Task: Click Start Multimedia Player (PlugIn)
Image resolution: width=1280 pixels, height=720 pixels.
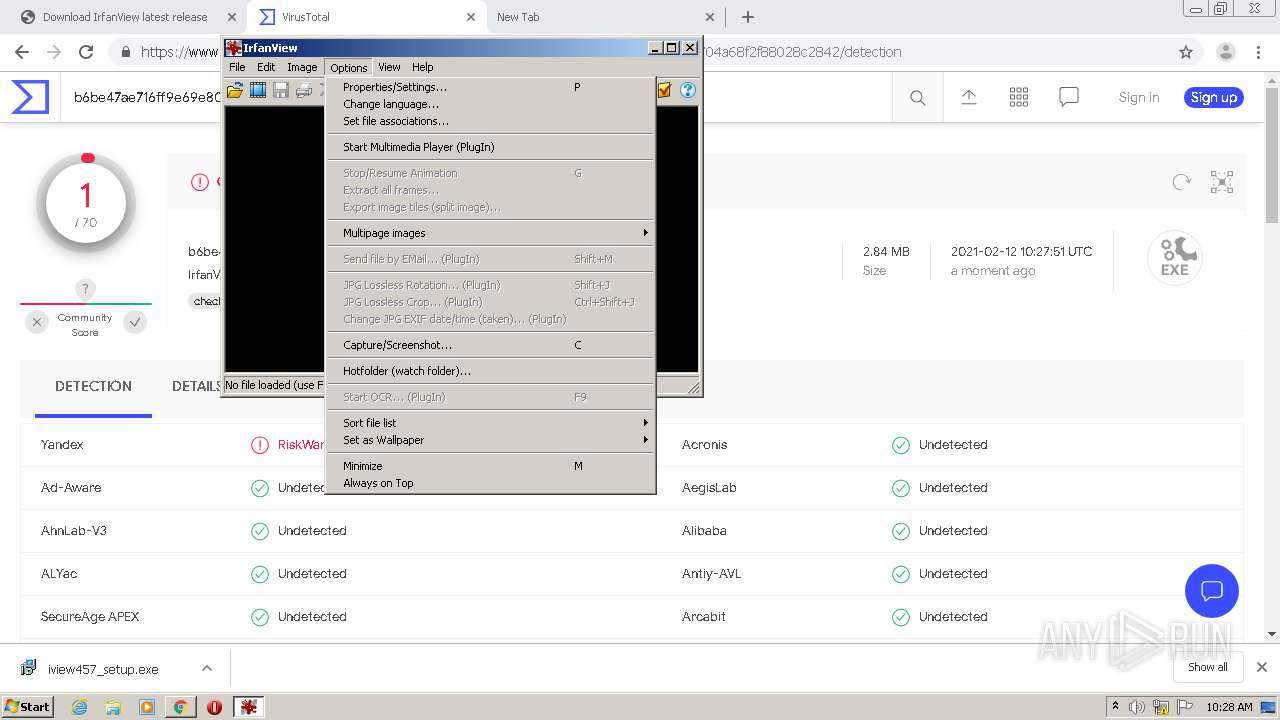Action: click(x=491, y=147)
